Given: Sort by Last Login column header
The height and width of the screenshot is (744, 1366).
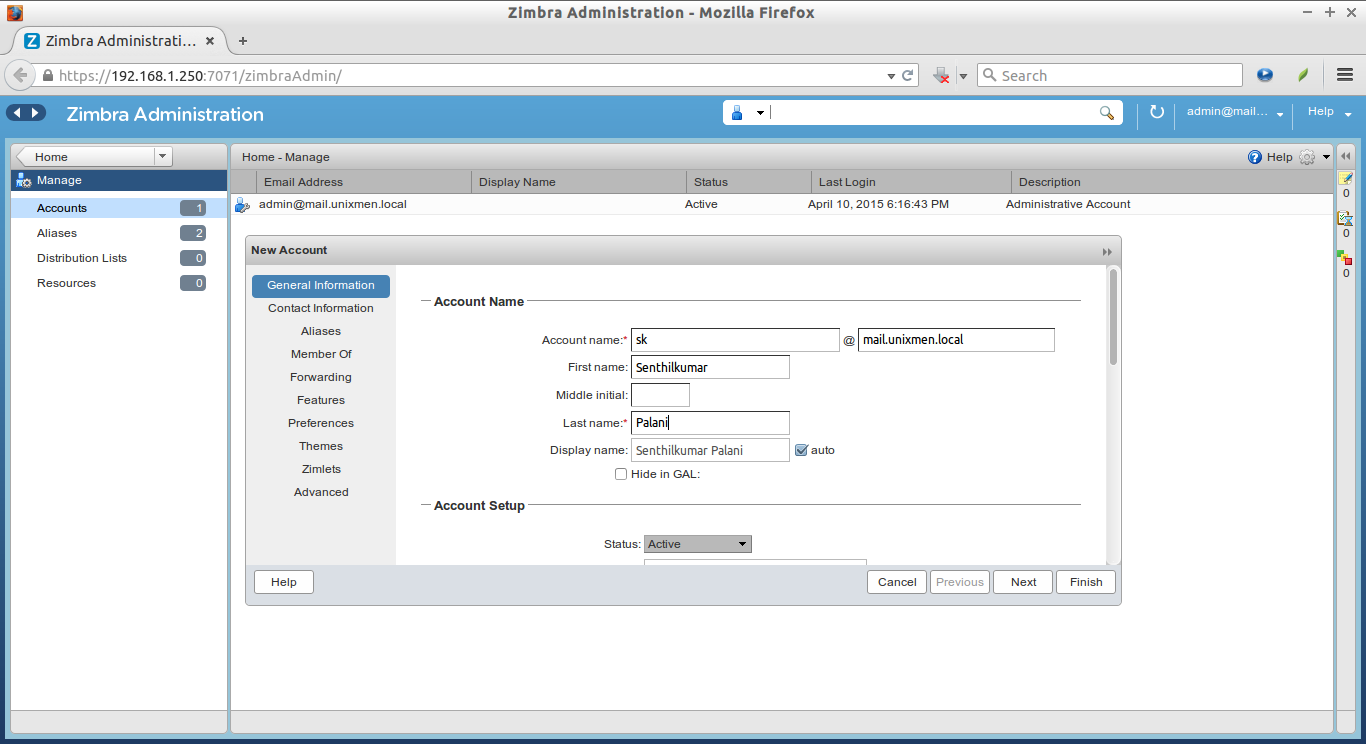Looking at the screenshot, I should [911, 182].
